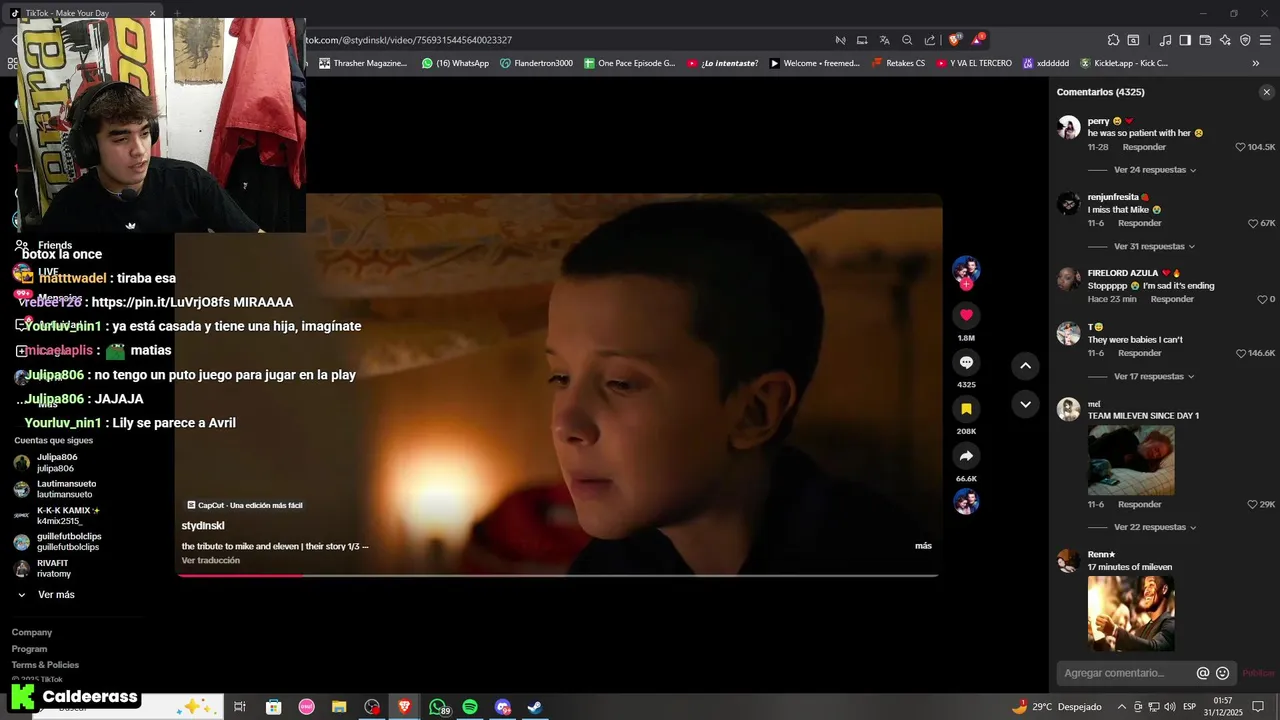Reply to FIRELORD AZULA with Responder
The width and height of the screenshot is (1280, 720).
(1172, 299)
